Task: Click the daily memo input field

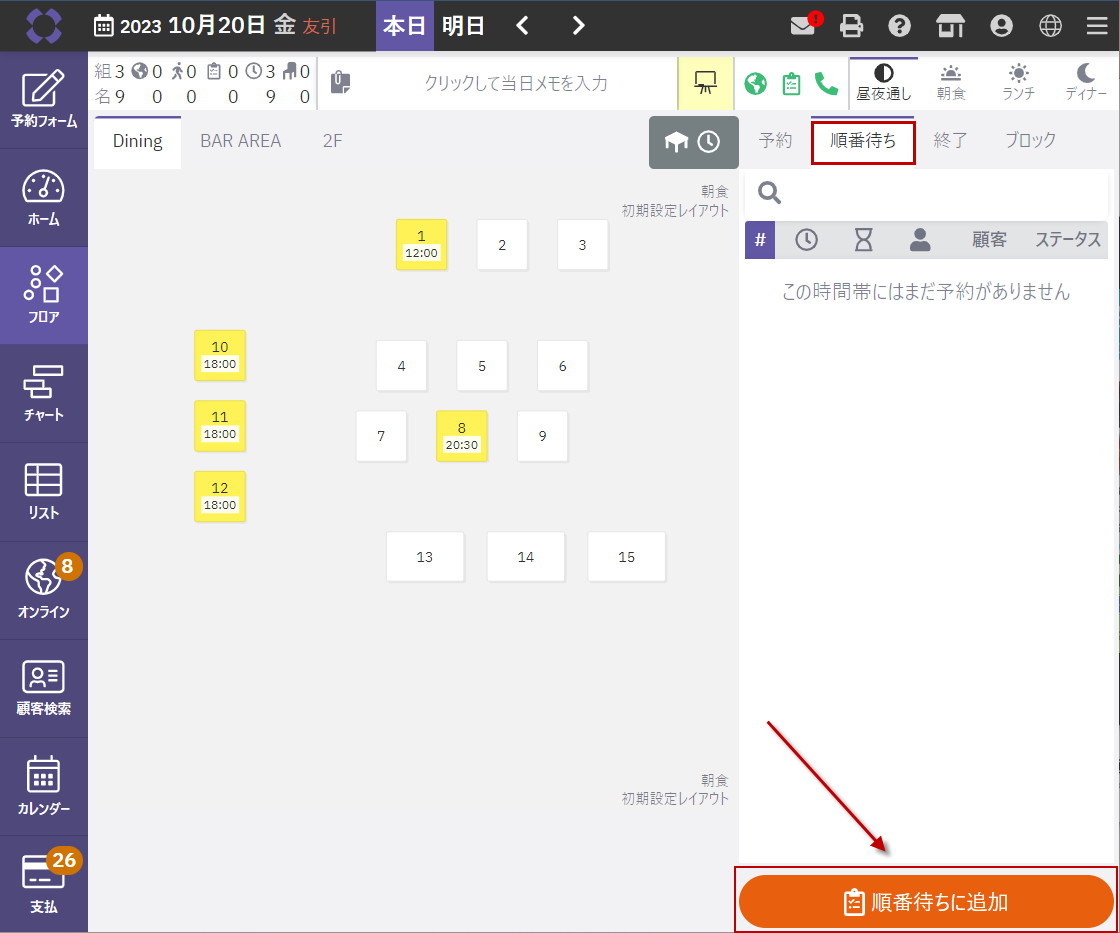Action: (x=515, y=83)
